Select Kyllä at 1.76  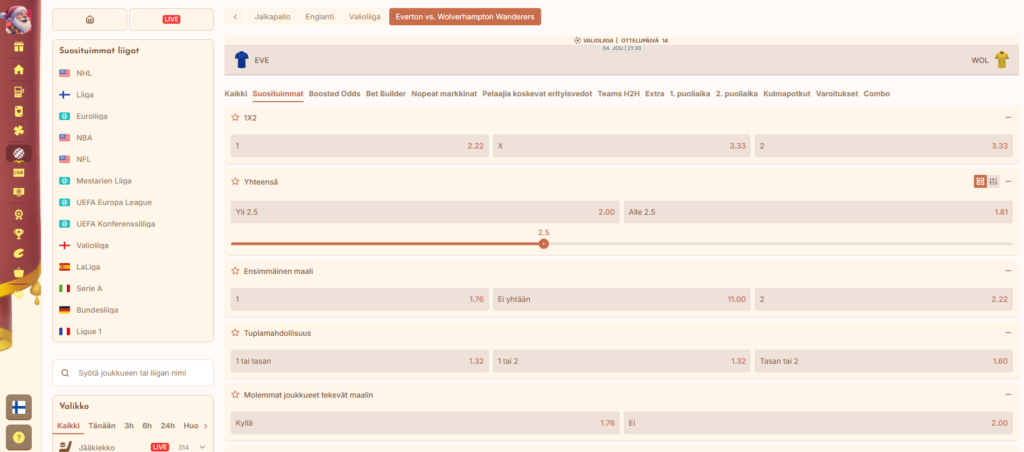tap(425, 423)
